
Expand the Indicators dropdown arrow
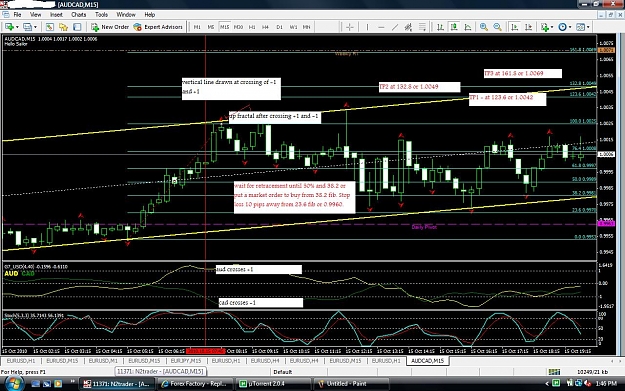pos(552,27)
